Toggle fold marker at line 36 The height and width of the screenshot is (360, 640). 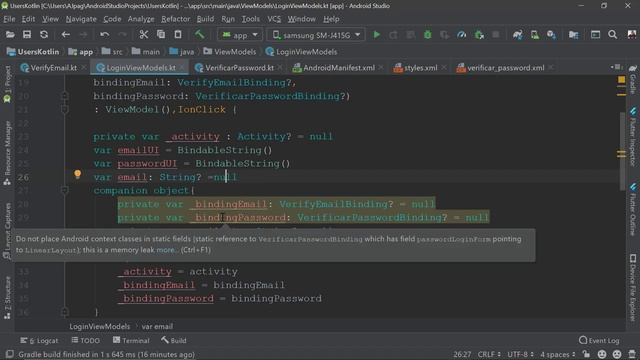[x=64, y=312]
